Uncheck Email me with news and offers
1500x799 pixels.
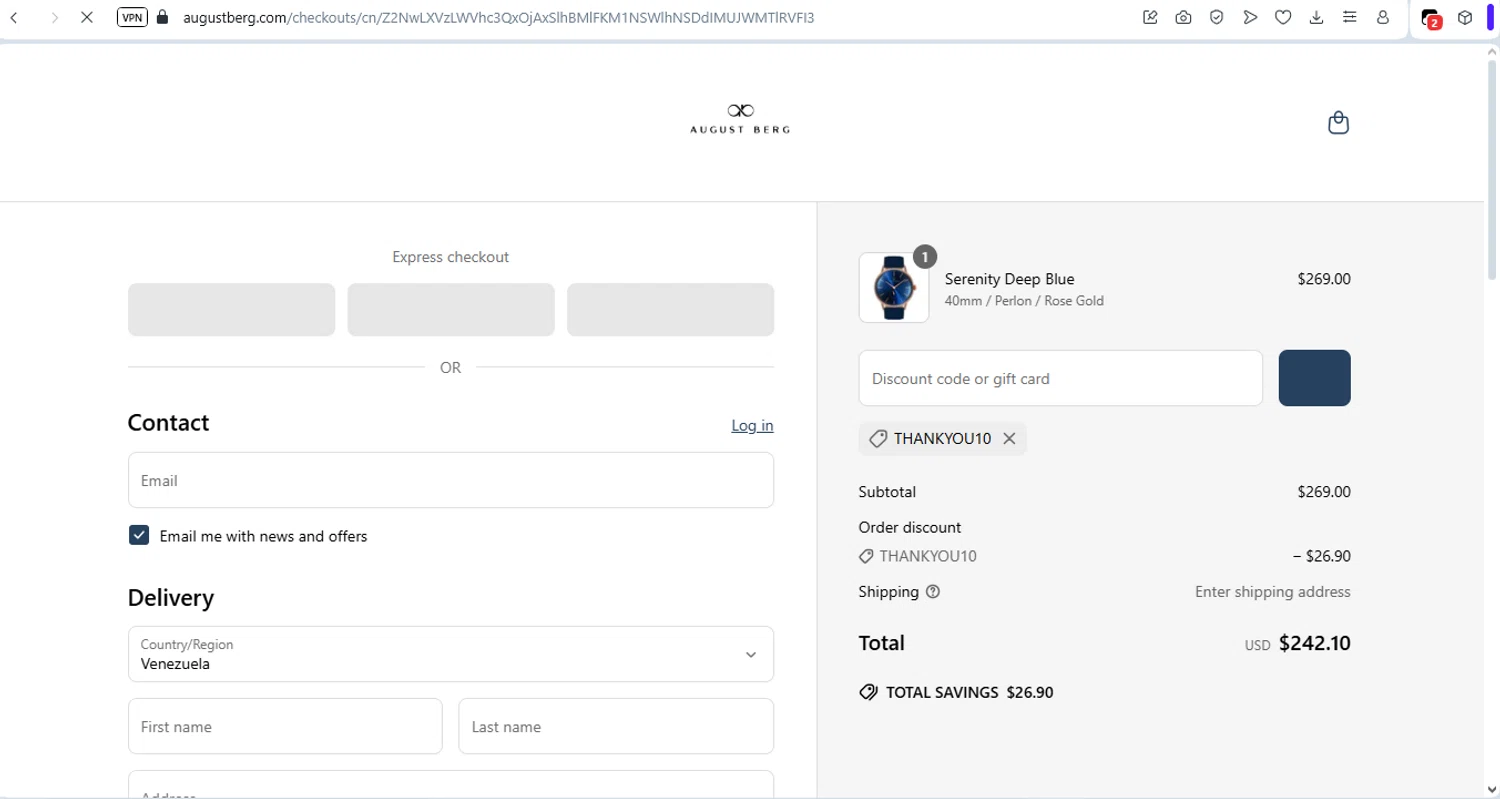coord(139,535)
